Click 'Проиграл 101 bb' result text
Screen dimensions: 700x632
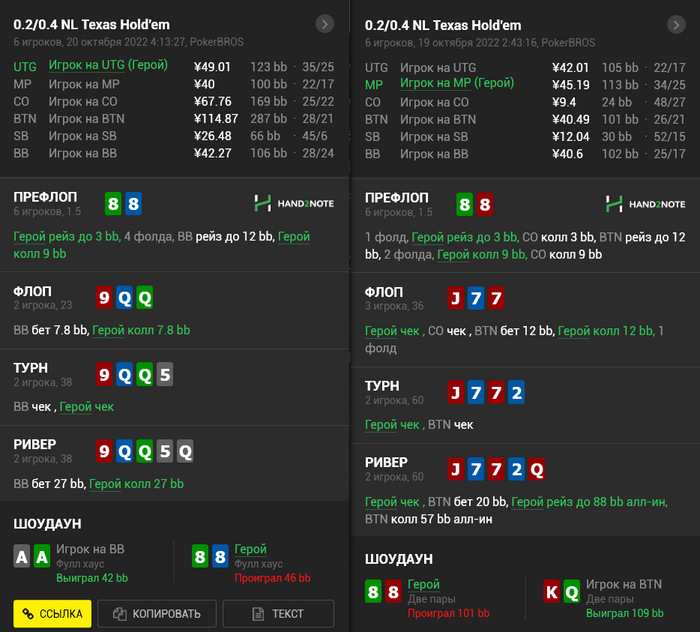pyautogui.click(x=449, y=613)
